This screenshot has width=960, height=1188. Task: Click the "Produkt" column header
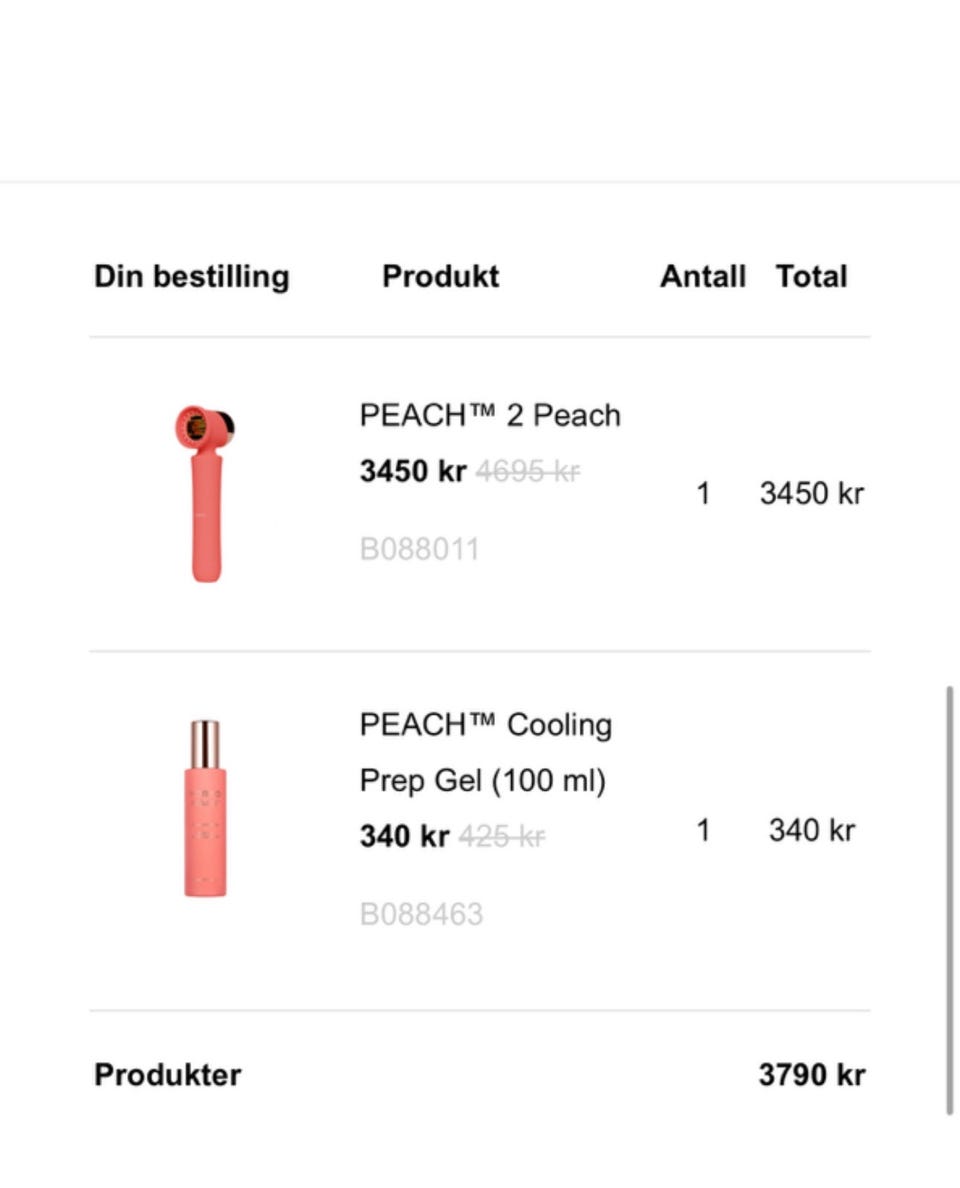pyautogui.click(x=440, y=277)
